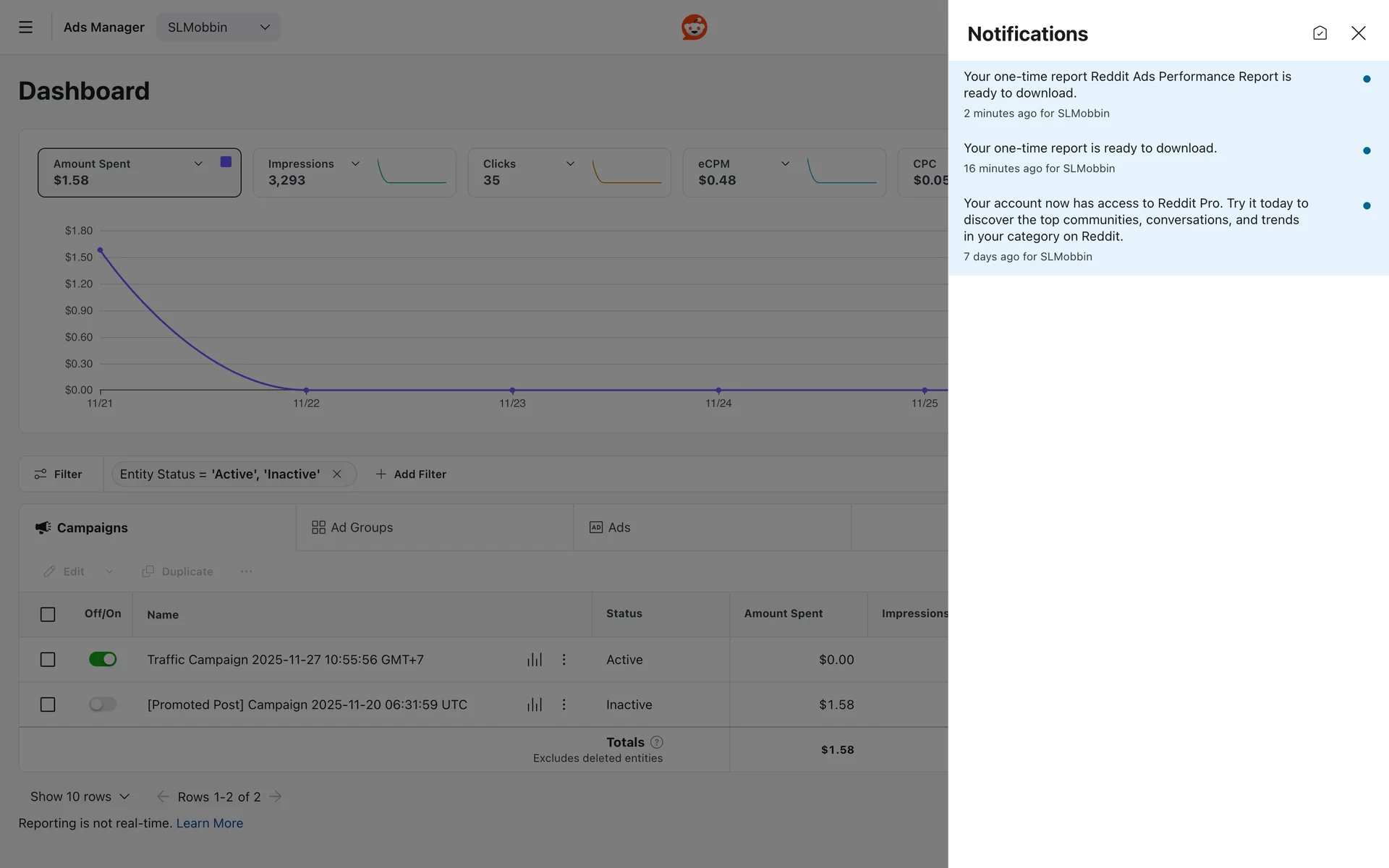Mark all notifications as read icon

click(1320, 33)
